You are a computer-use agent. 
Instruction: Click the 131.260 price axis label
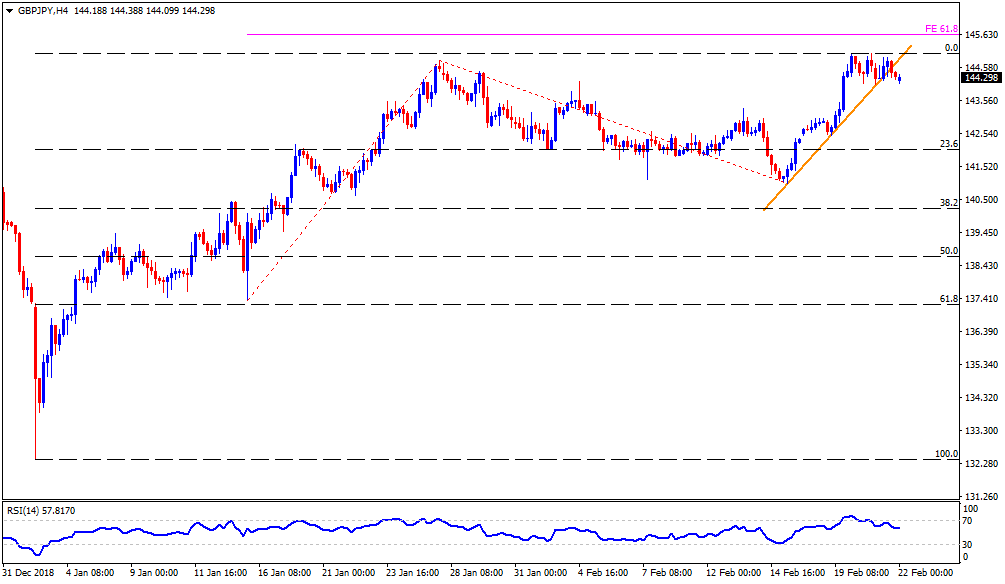[x=980, y=496]
